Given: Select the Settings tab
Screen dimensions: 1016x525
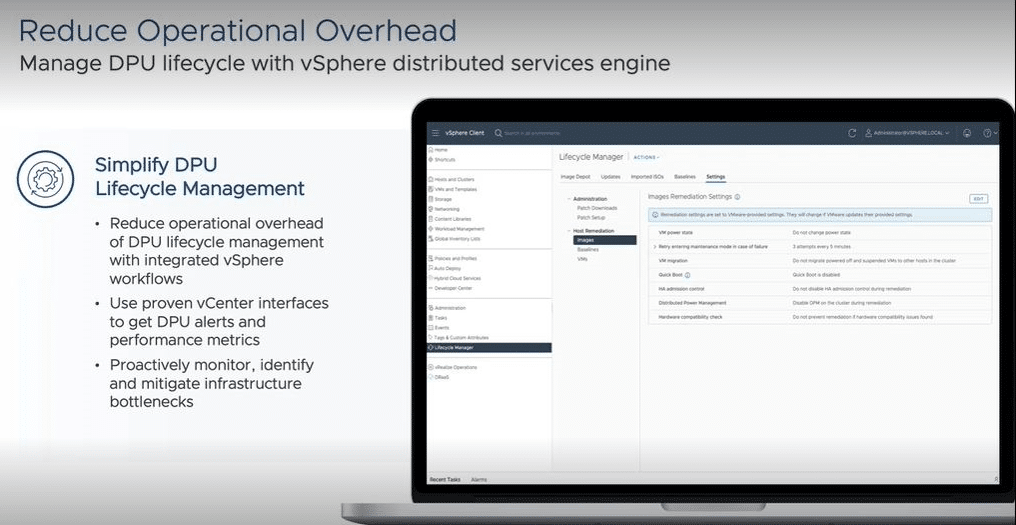Looking at the screenshot, I should [x=715, y=177].
